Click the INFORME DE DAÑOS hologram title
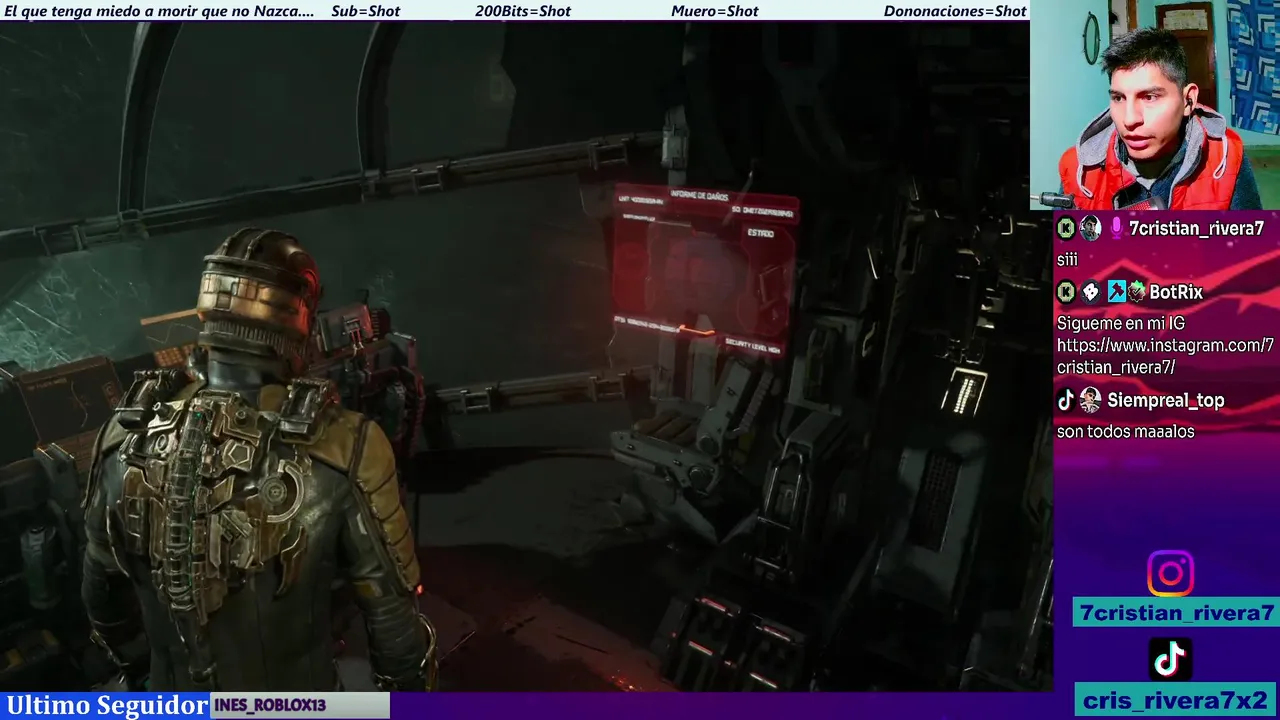The height and width of the screenshot is (720, 1280). tap(699, 197)
